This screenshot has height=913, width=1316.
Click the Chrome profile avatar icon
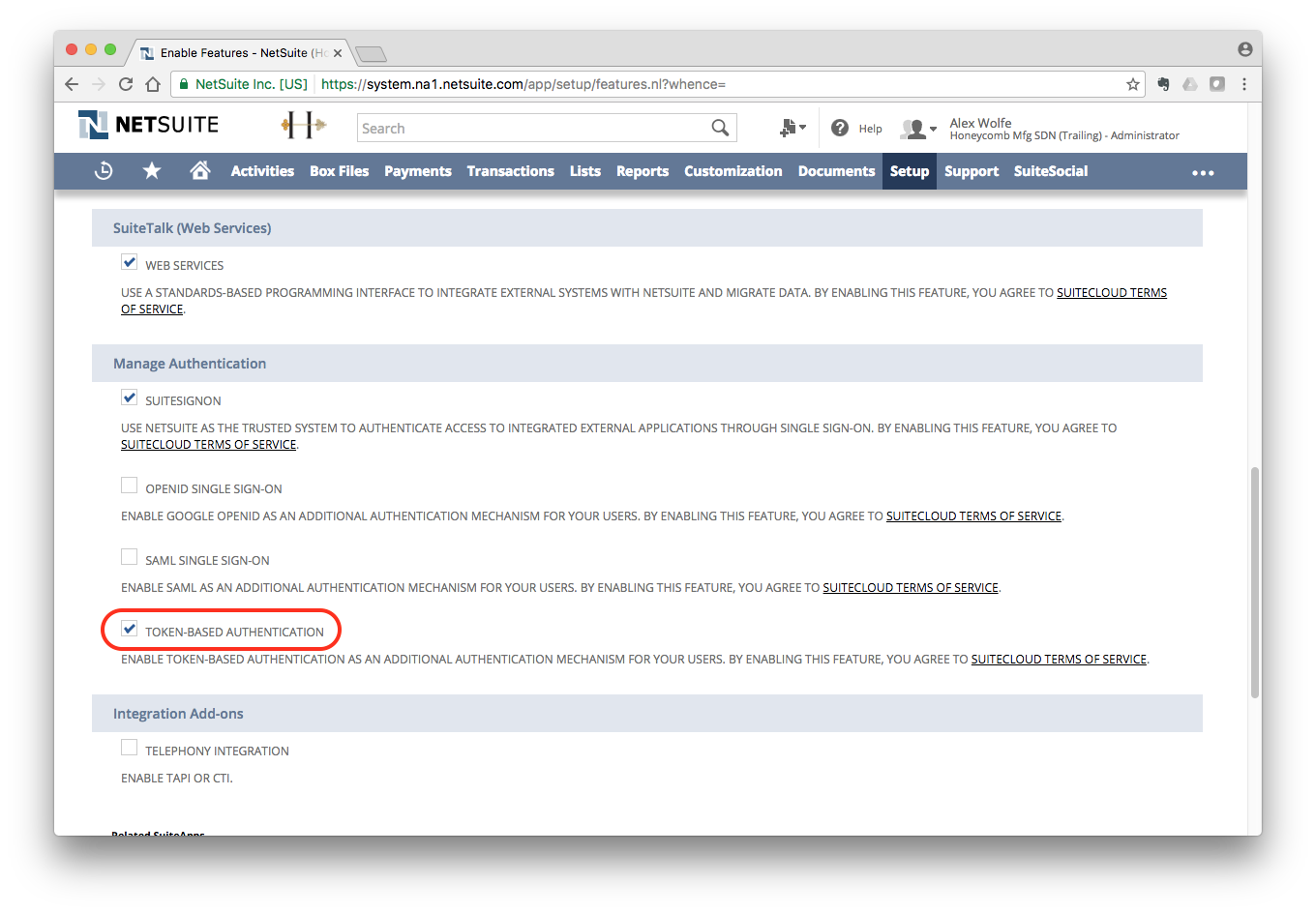coord(1244,49)
